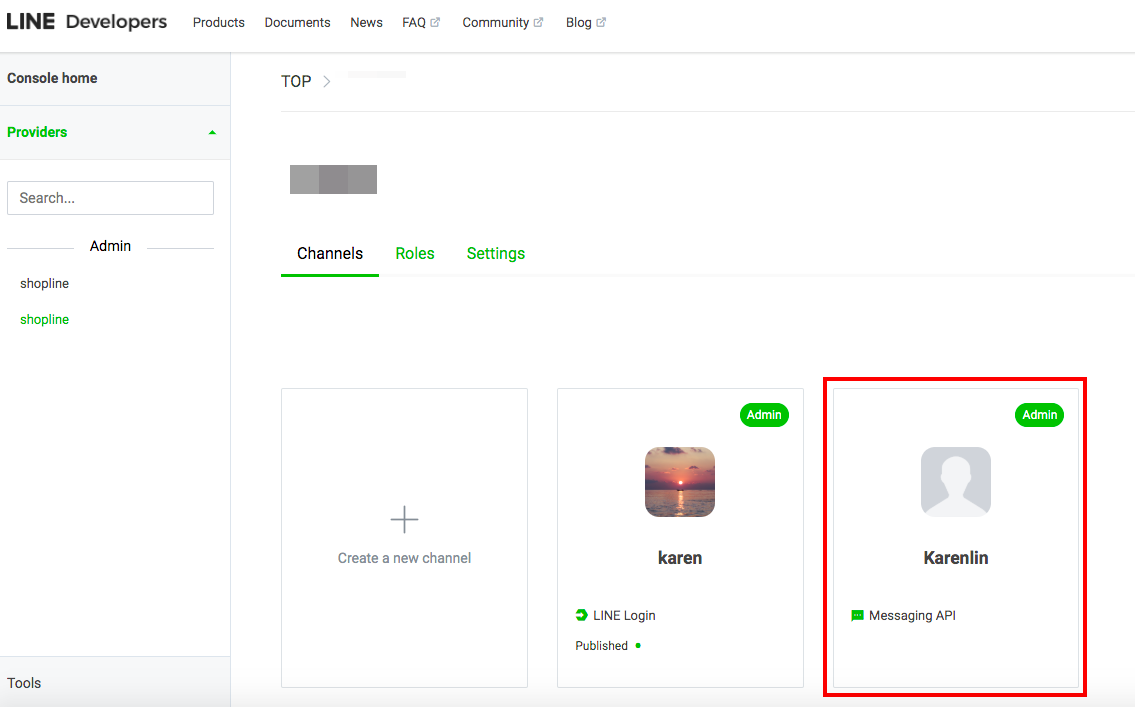
Task: Switch to the Settings tab
Action: tap(496, 254)
